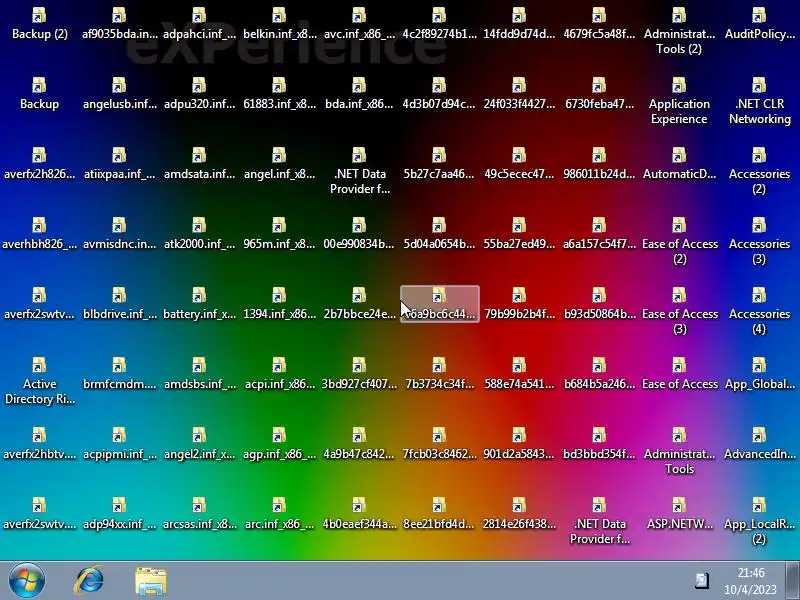Screen dimensions: 800x600
Task: Click the angelusb.inf... shortcut
Action: [x=119, y=93]
